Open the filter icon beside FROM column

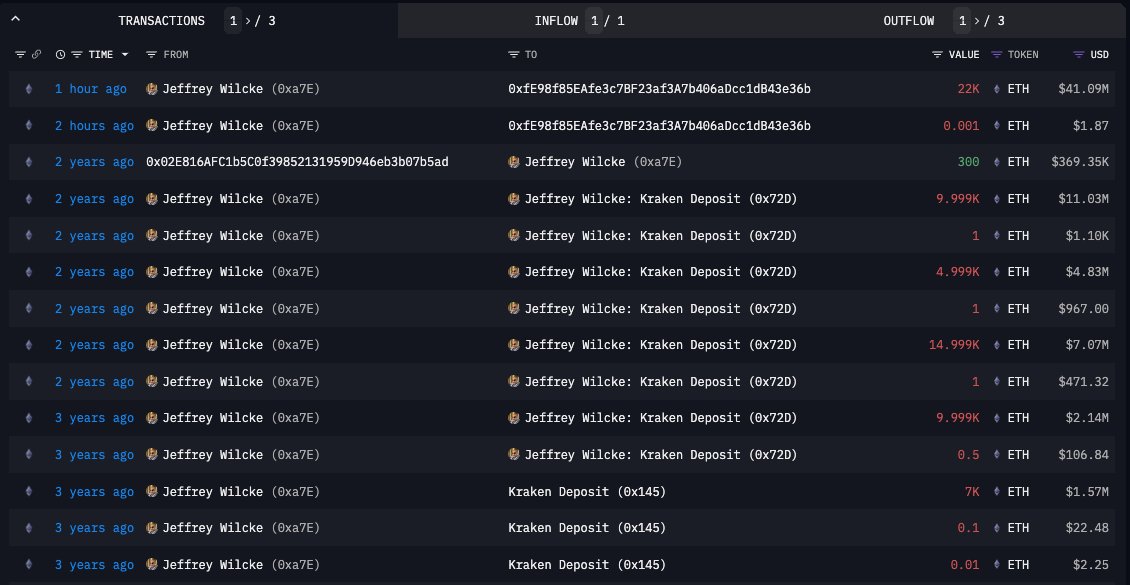click(150, 55)
